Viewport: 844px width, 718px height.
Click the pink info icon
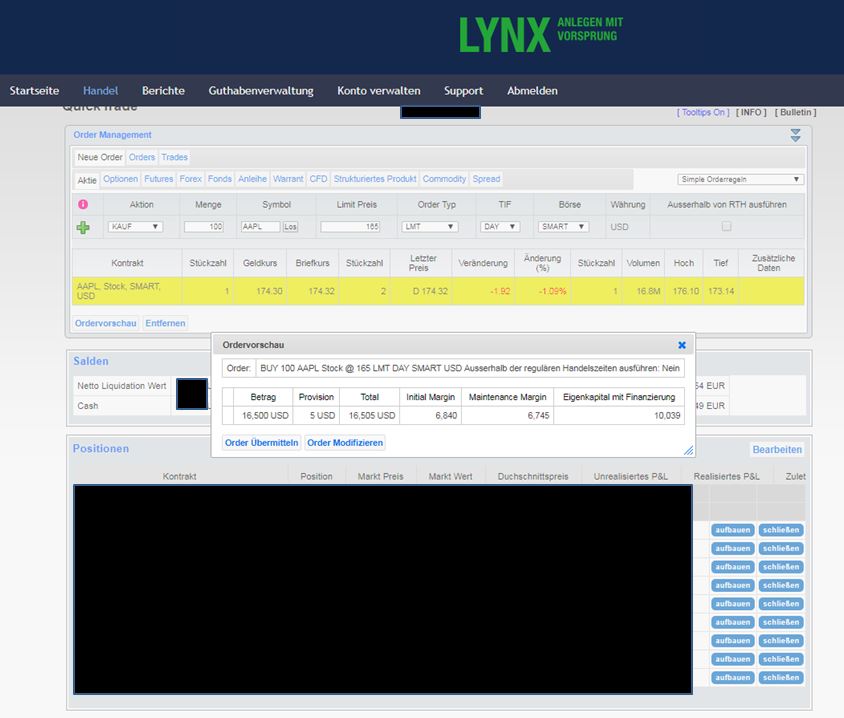coord(83,205)
